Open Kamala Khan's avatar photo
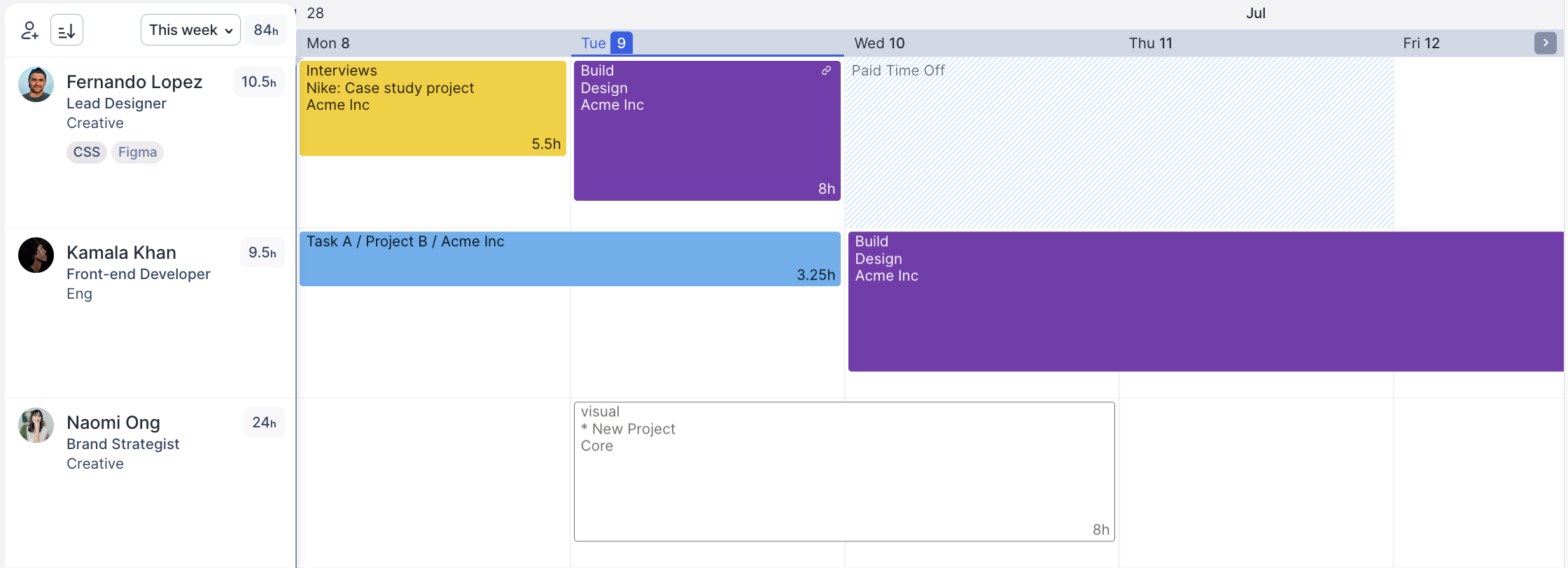Screen dimensions: 1568x568 pos(36,255)
